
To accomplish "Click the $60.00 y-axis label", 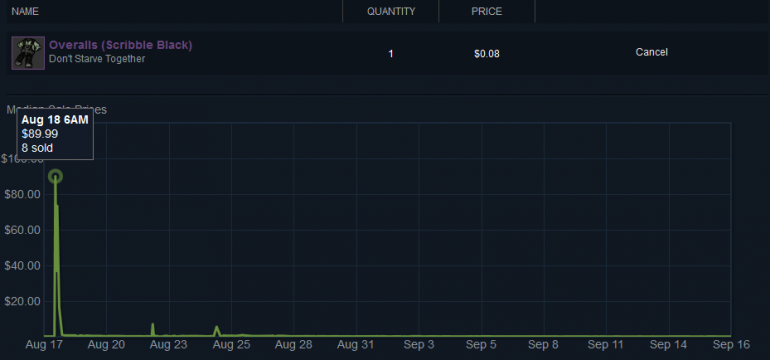I will pyautogui.click(x=22, y=230).
